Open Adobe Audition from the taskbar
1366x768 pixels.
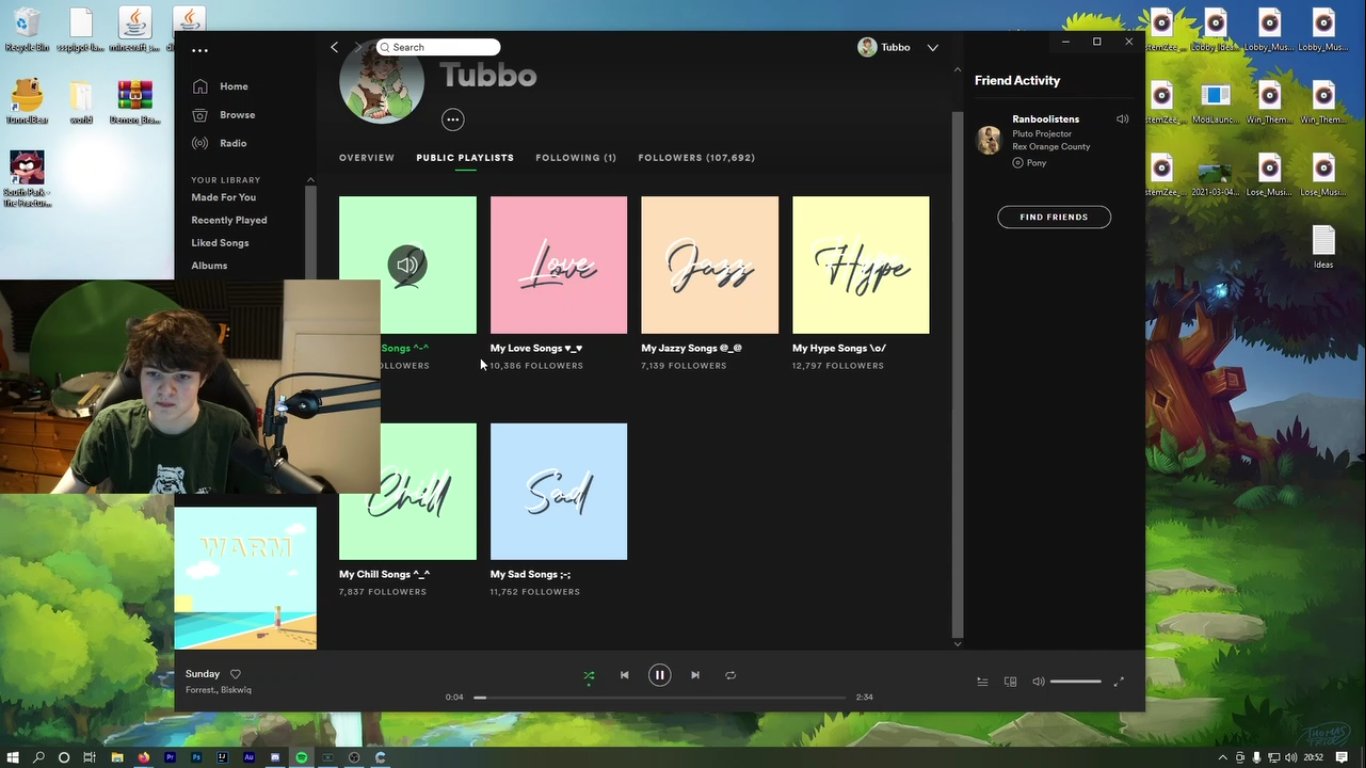pyautogui.click(x=249, y=757)
